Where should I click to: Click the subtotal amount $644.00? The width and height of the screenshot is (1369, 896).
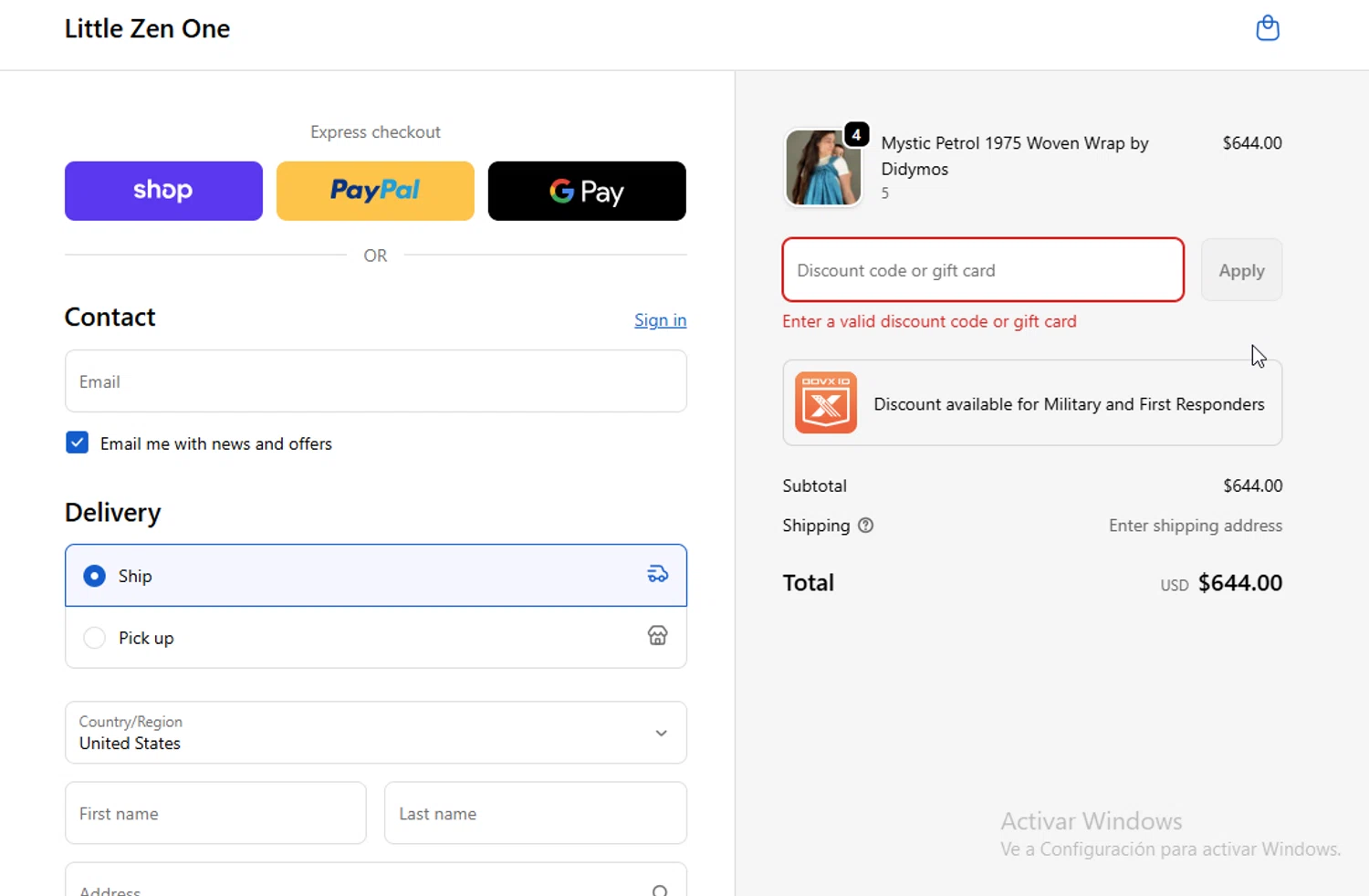coord(1253,486)
